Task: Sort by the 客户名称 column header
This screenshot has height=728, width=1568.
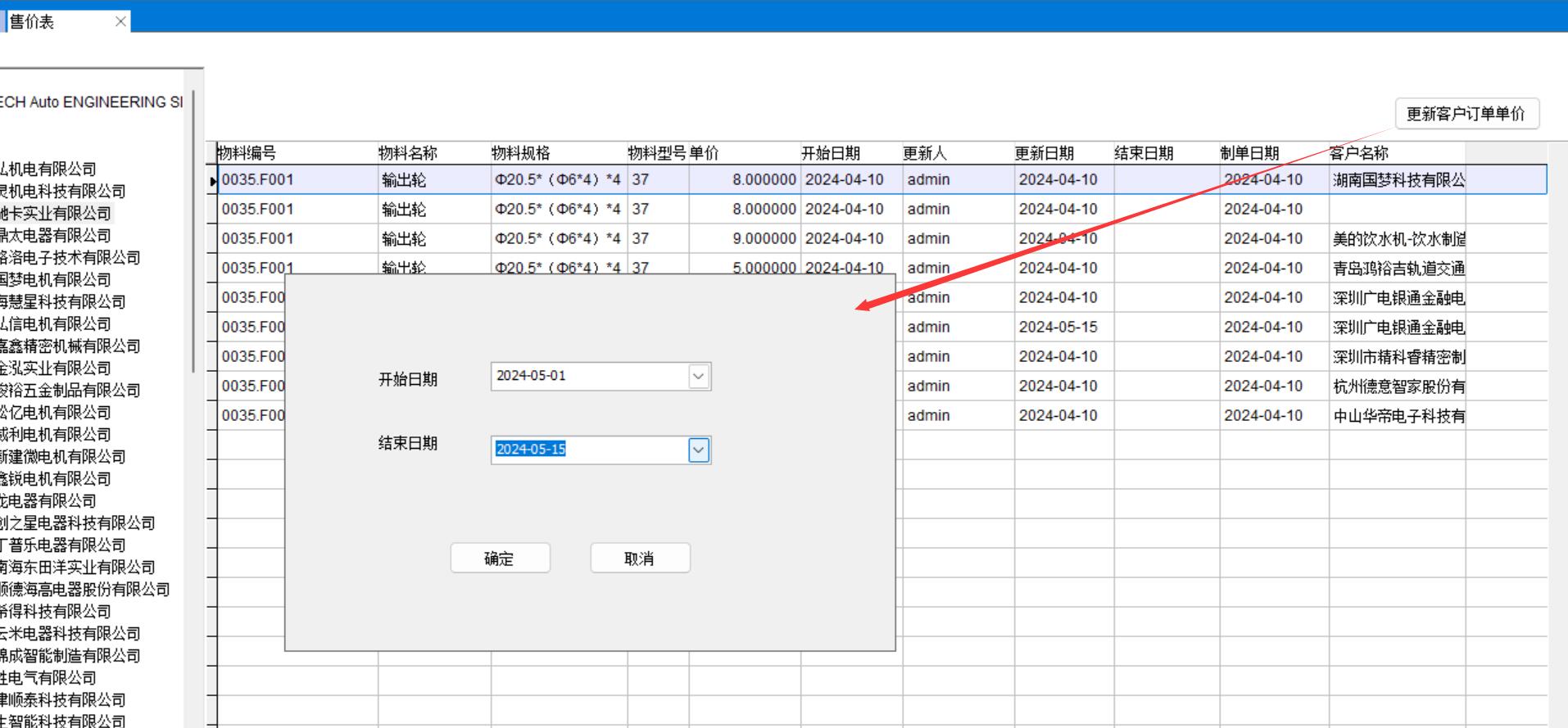Action: 1358,153
